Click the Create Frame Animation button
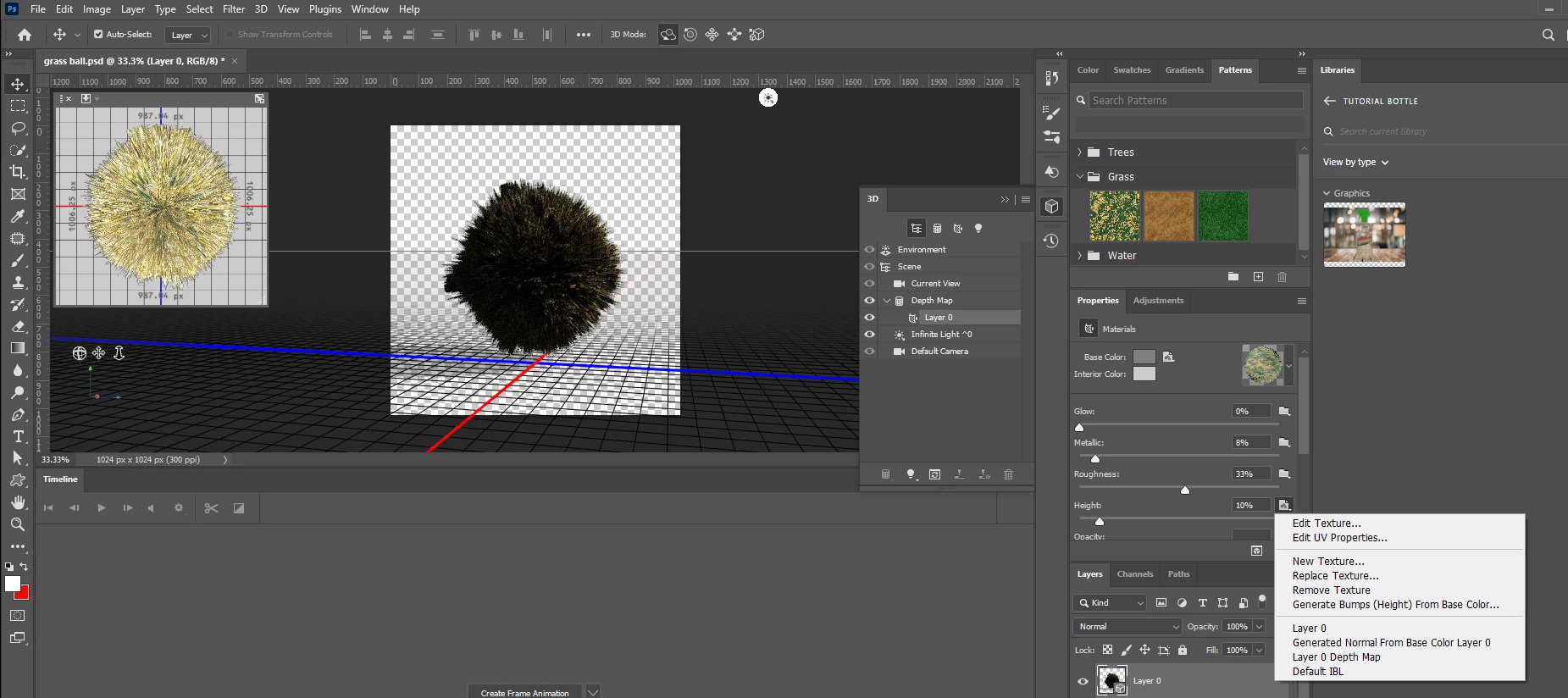 (524, 693)
